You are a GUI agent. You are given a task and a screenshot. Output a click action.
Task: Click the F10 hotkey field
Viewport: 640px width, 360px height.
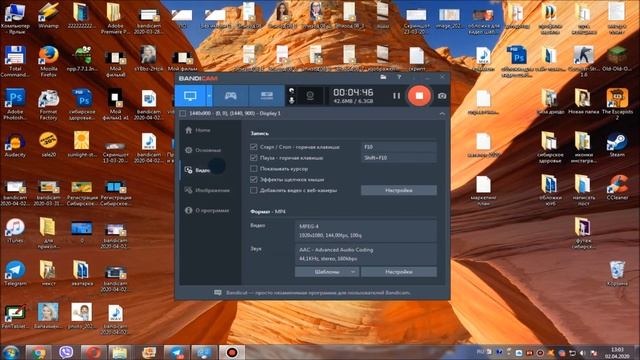point(399,147)
